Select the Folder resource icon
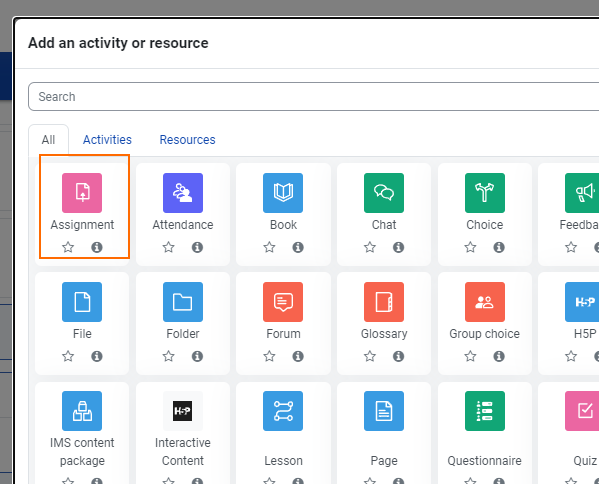The height and width of the screenshot is (484, 599). pos(183,302)
